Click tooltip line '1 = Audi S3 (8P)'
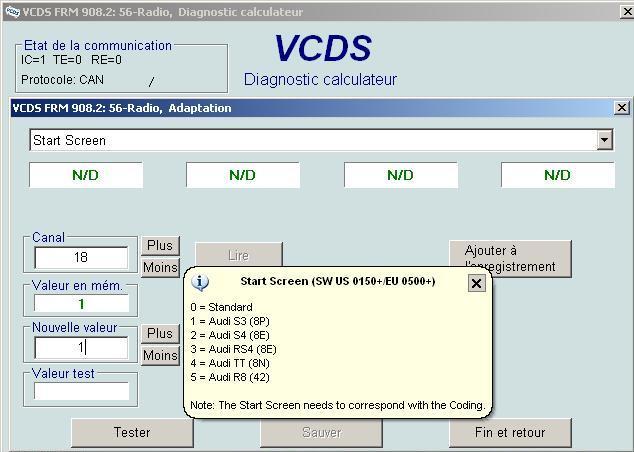634x452 pixels. (x=230, y=321)
